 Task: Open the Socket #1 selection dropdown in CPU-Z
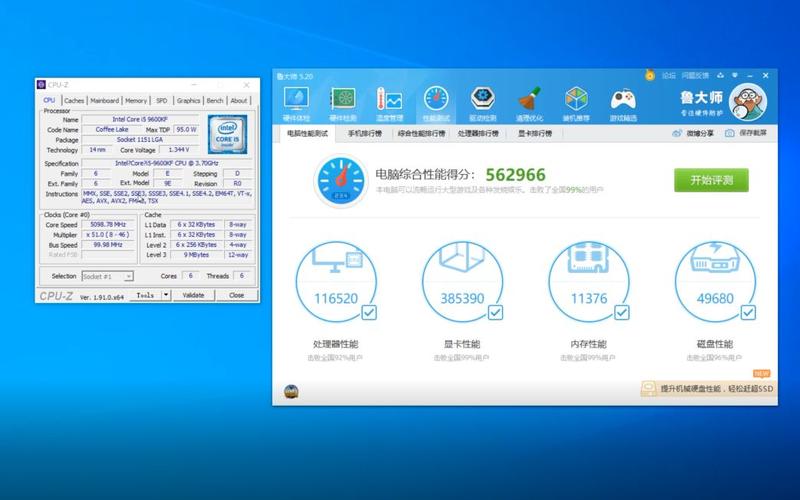[x=108, y=276]
